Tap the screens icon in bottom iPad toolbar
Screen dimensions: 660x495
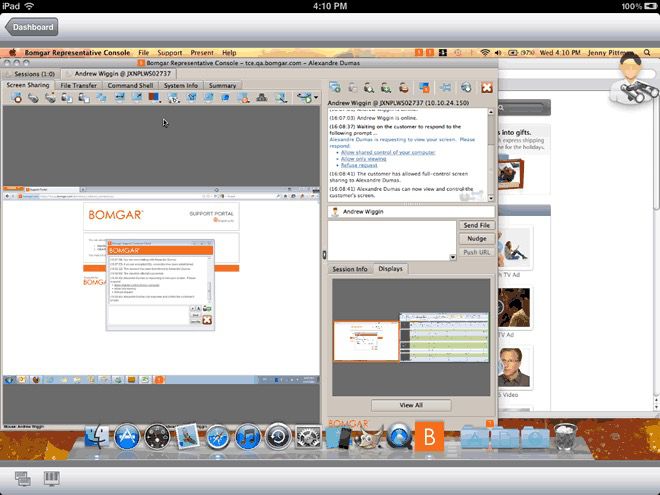[23, 479]
